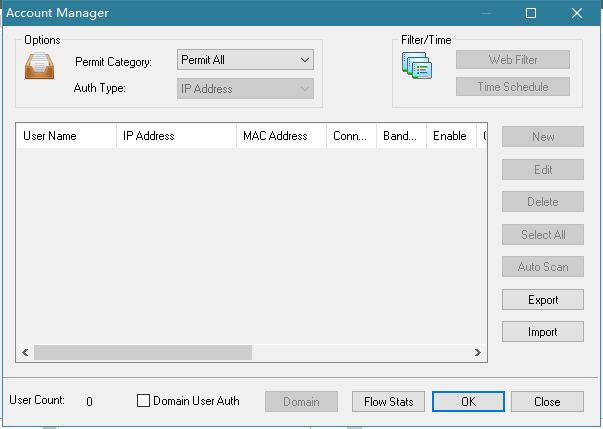The image size is (603, 429).
Task: Click the Filter/Time stacked windows icon
Action: point(417,66)
